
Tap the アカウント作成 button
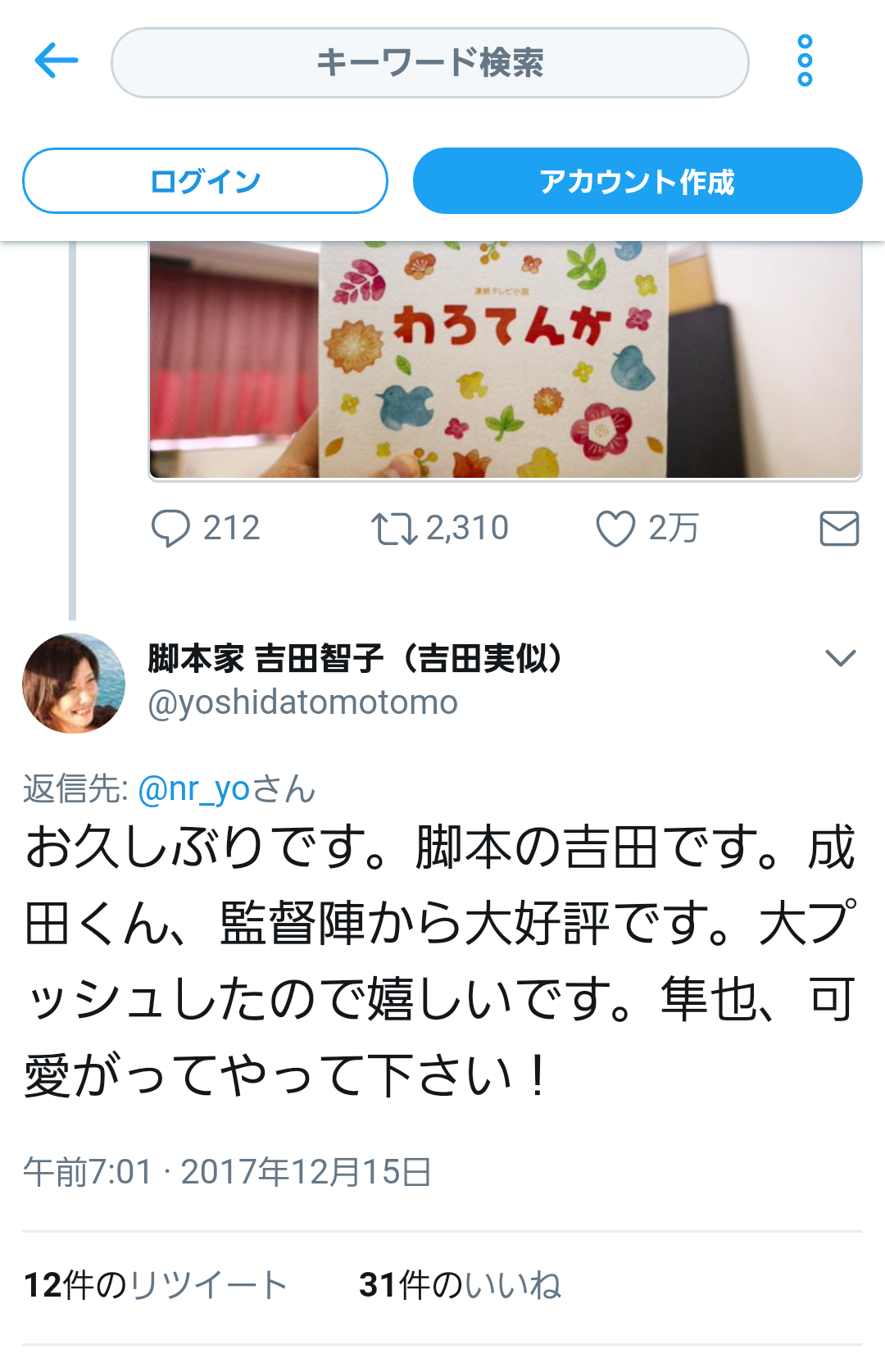pos(638,181)
